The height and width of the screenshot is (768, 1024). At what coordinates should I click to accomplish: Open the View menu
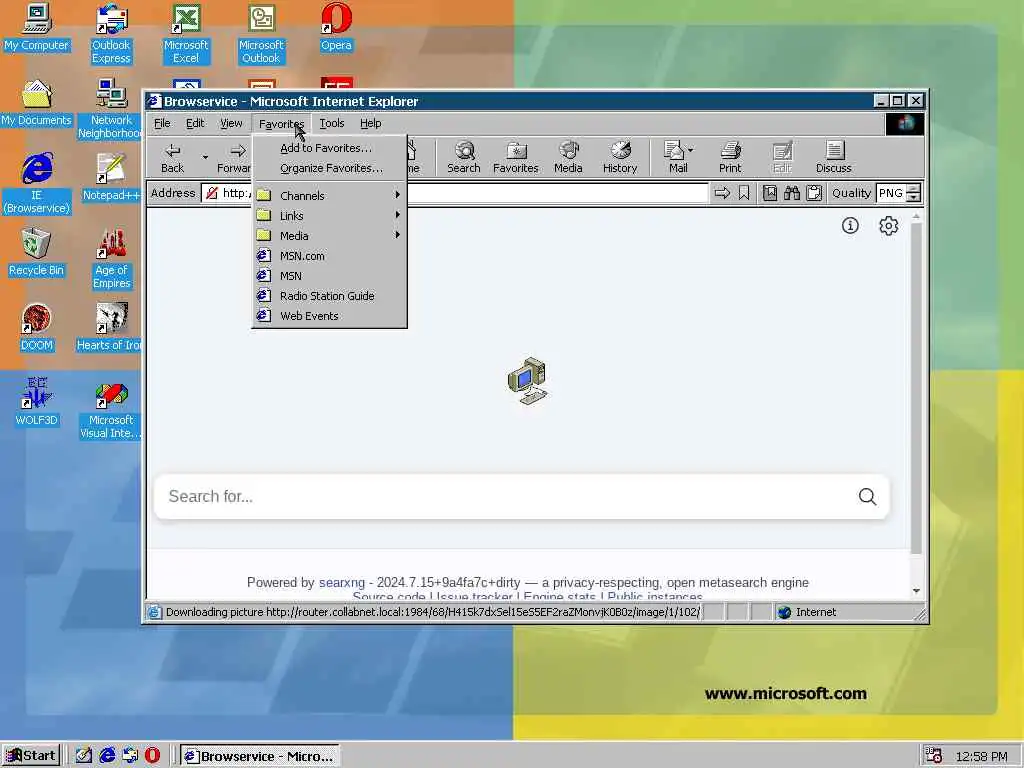(231, 123)
